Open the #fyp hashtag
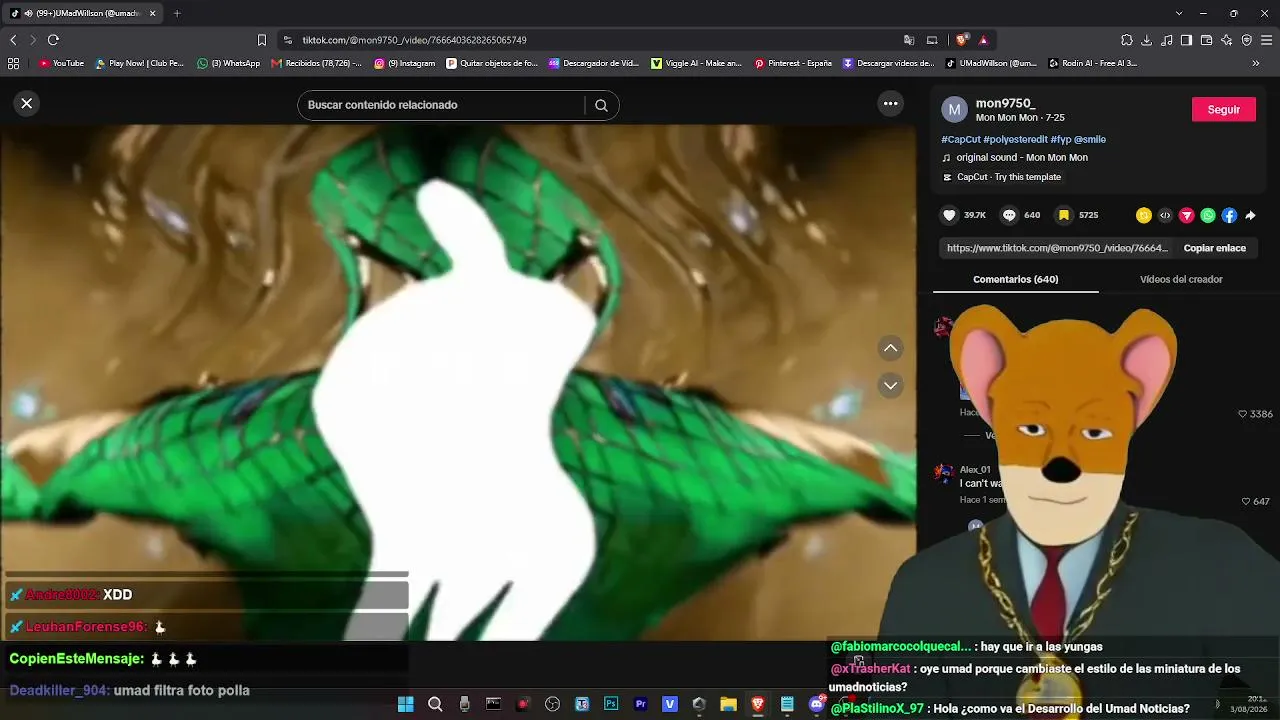 coord(1060,139)
